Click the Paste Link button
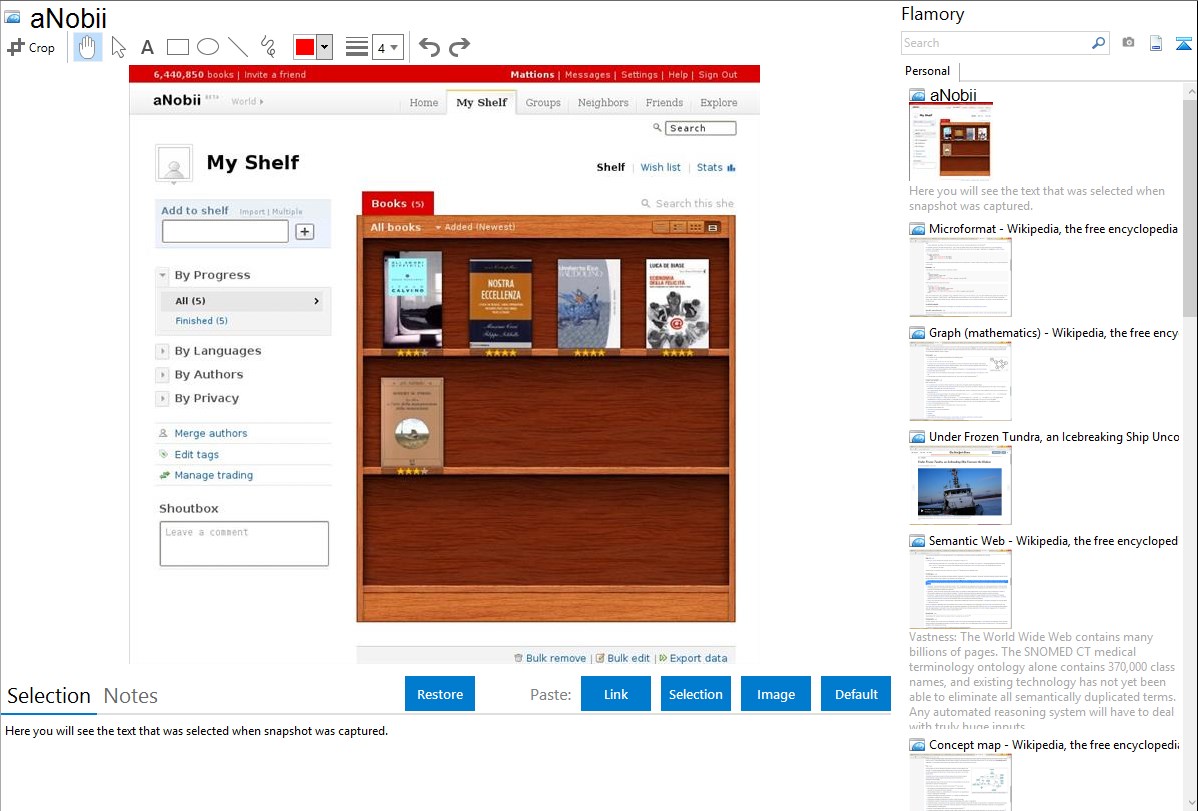 (x=616, y=694)
